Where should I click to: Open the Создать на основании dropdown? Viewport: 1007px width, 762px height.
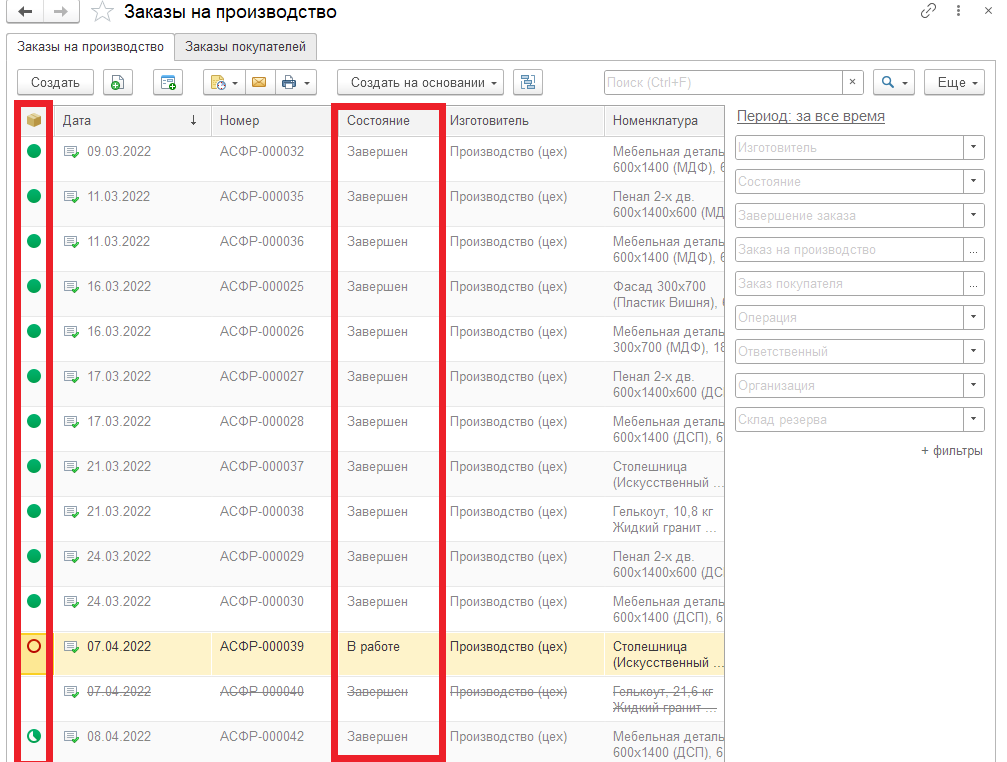(421, 82)
